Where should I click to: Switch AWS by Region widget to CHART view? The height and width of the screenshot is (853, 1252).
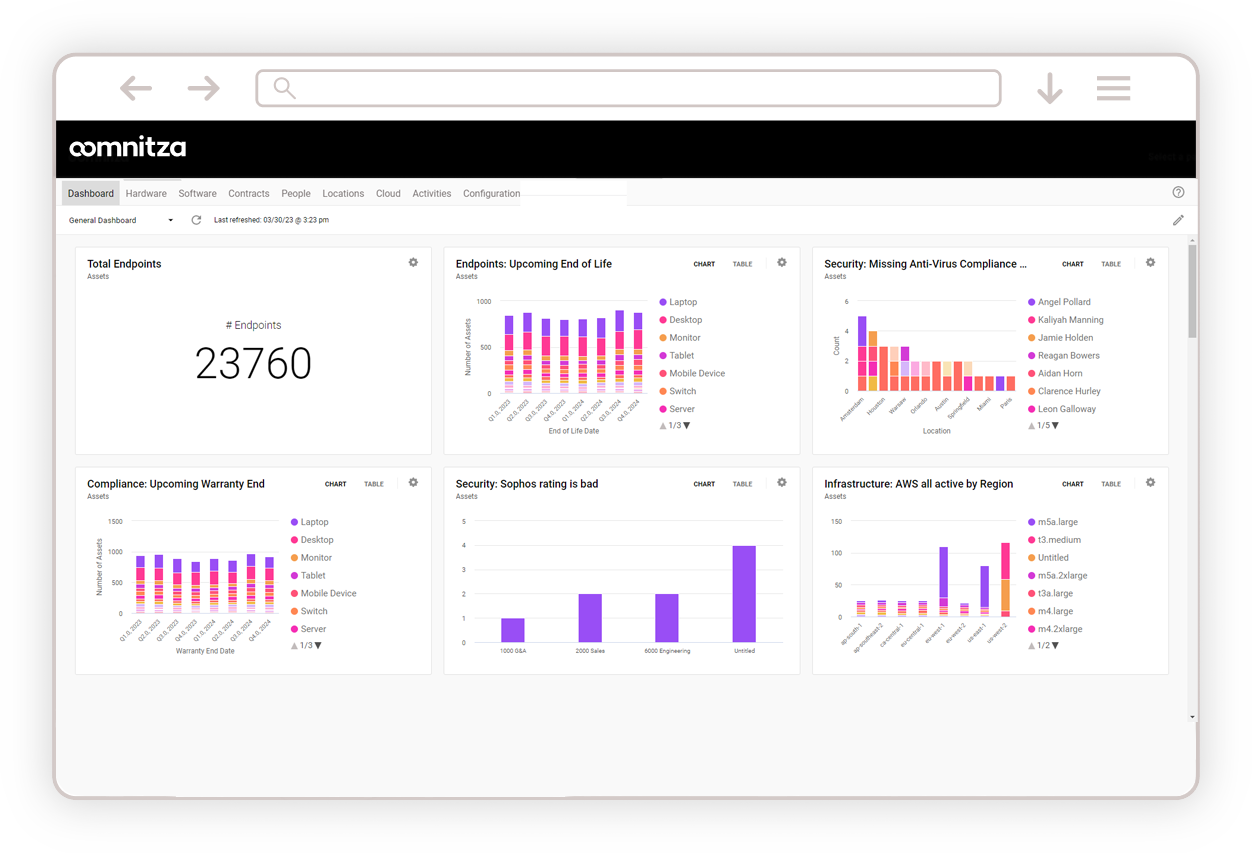(x=1073, y=484)
